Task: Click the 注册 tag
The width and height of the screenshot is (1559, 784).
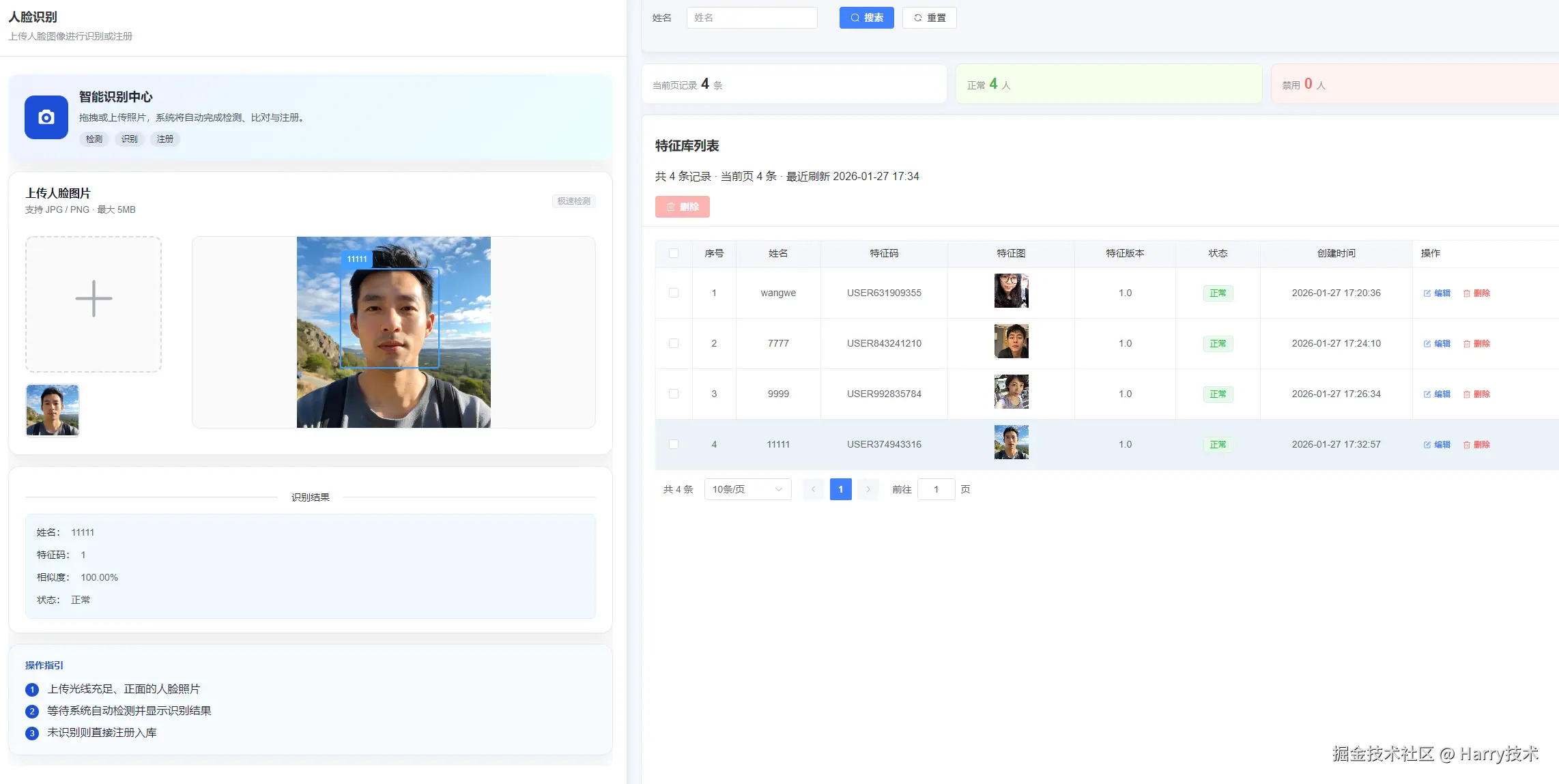Action: pos(165,139)
